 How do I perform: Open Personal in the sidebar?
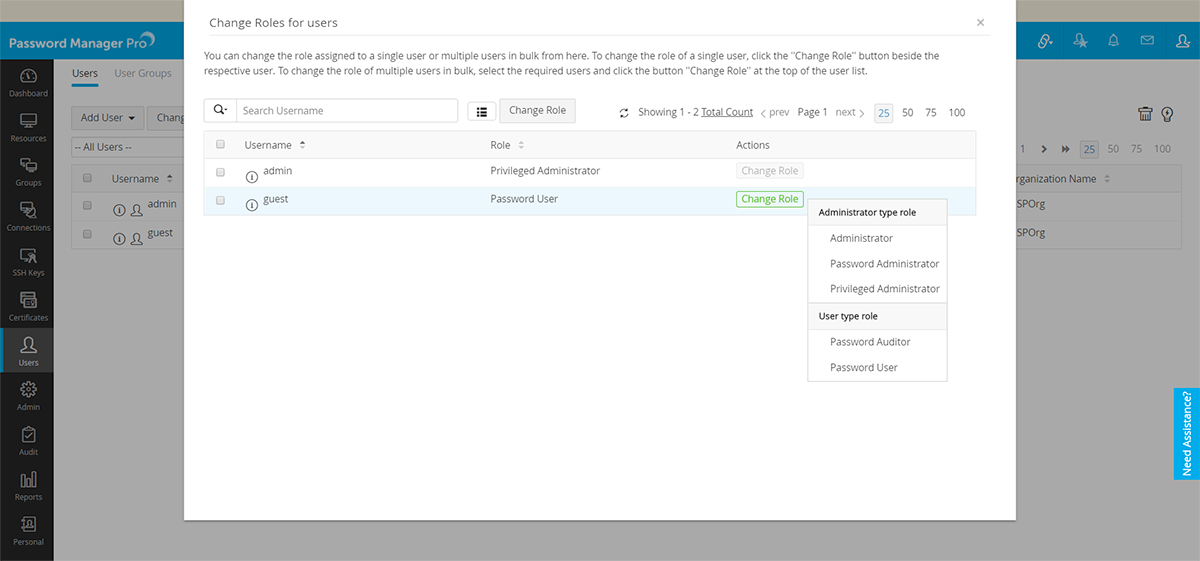click(x=28, y=531)
